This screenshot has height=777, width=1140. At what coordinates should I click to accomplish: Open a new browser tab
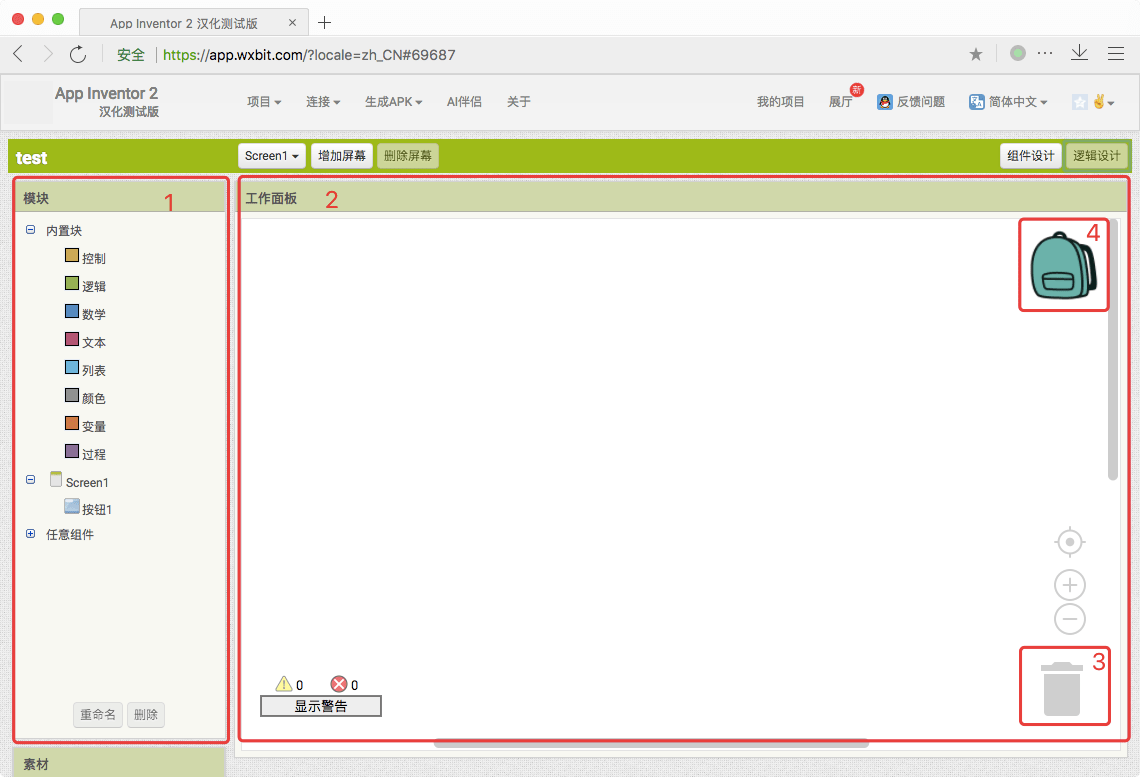pos(324,23)
